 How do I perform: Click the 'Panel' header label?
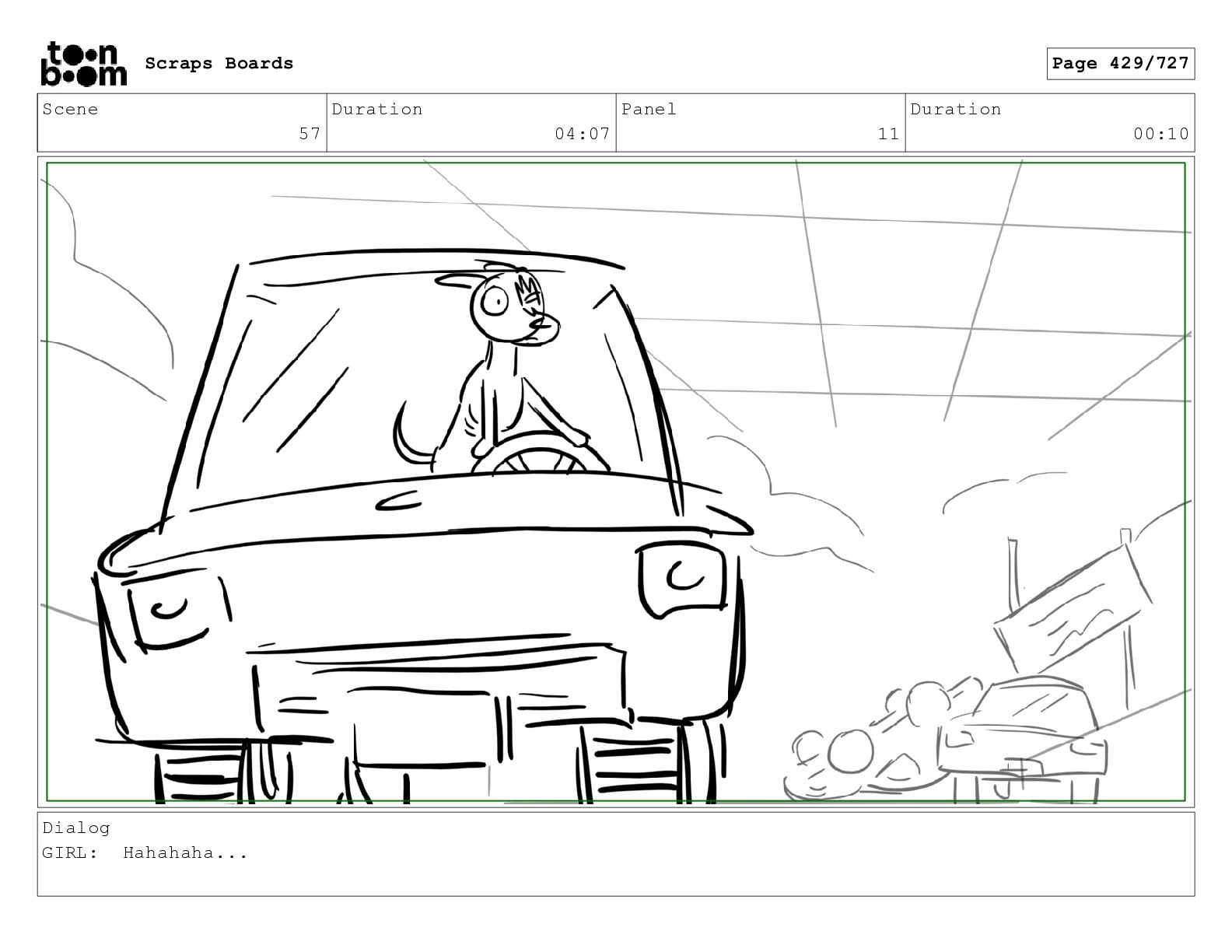click(x=649, y=109)
